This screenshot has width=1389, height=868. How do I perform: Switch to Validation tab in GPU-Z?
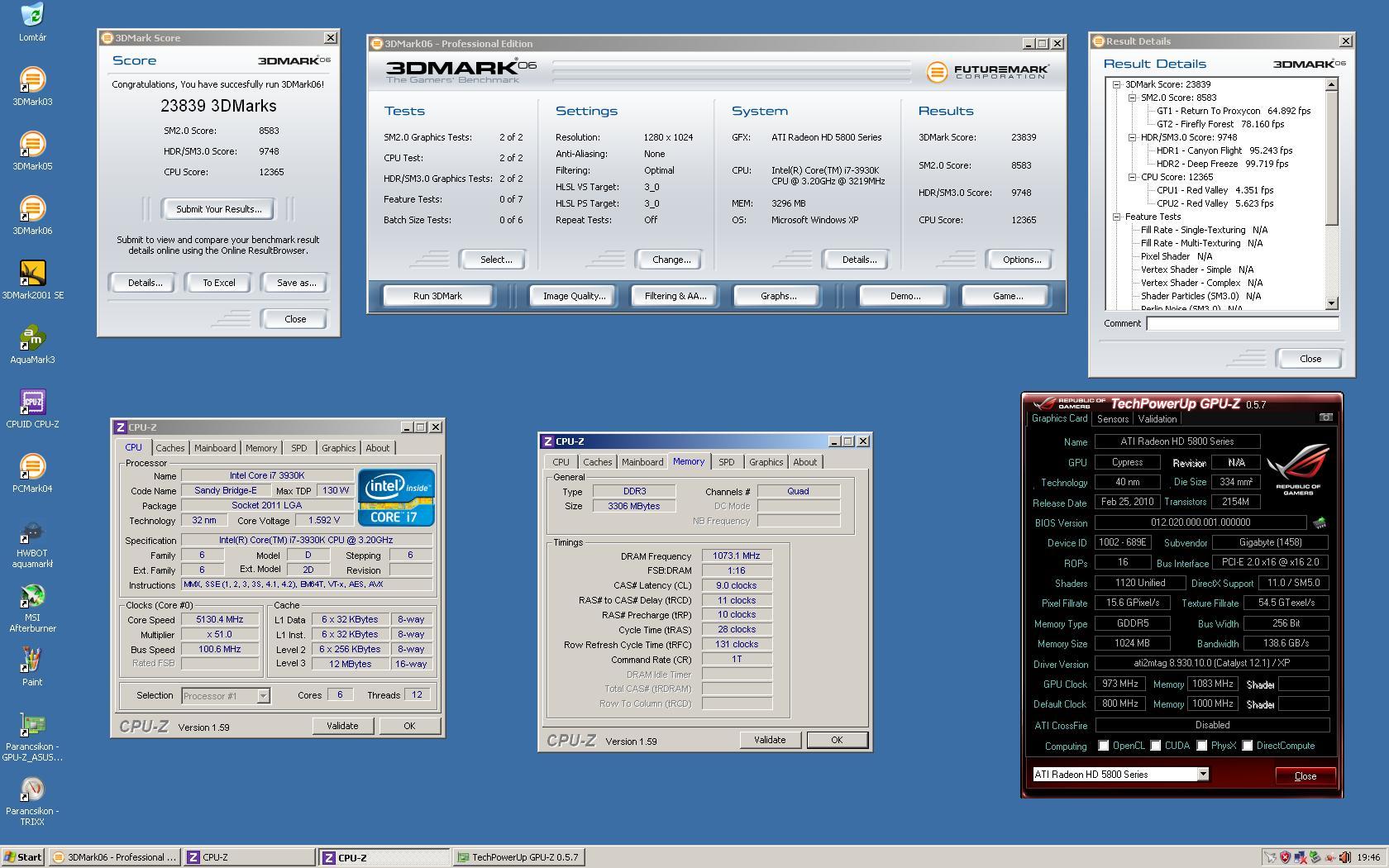[1157, 419]
